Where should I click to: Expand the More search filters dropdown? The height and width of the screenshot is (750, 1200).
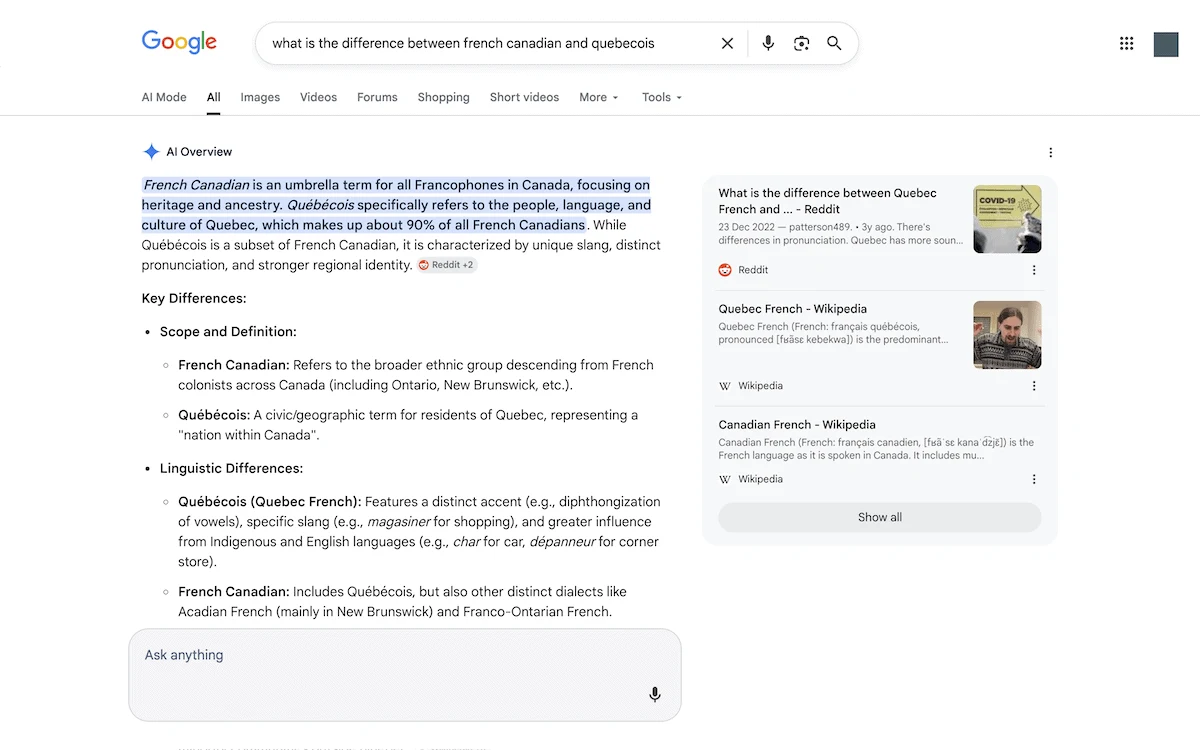[x=599, y=97]
